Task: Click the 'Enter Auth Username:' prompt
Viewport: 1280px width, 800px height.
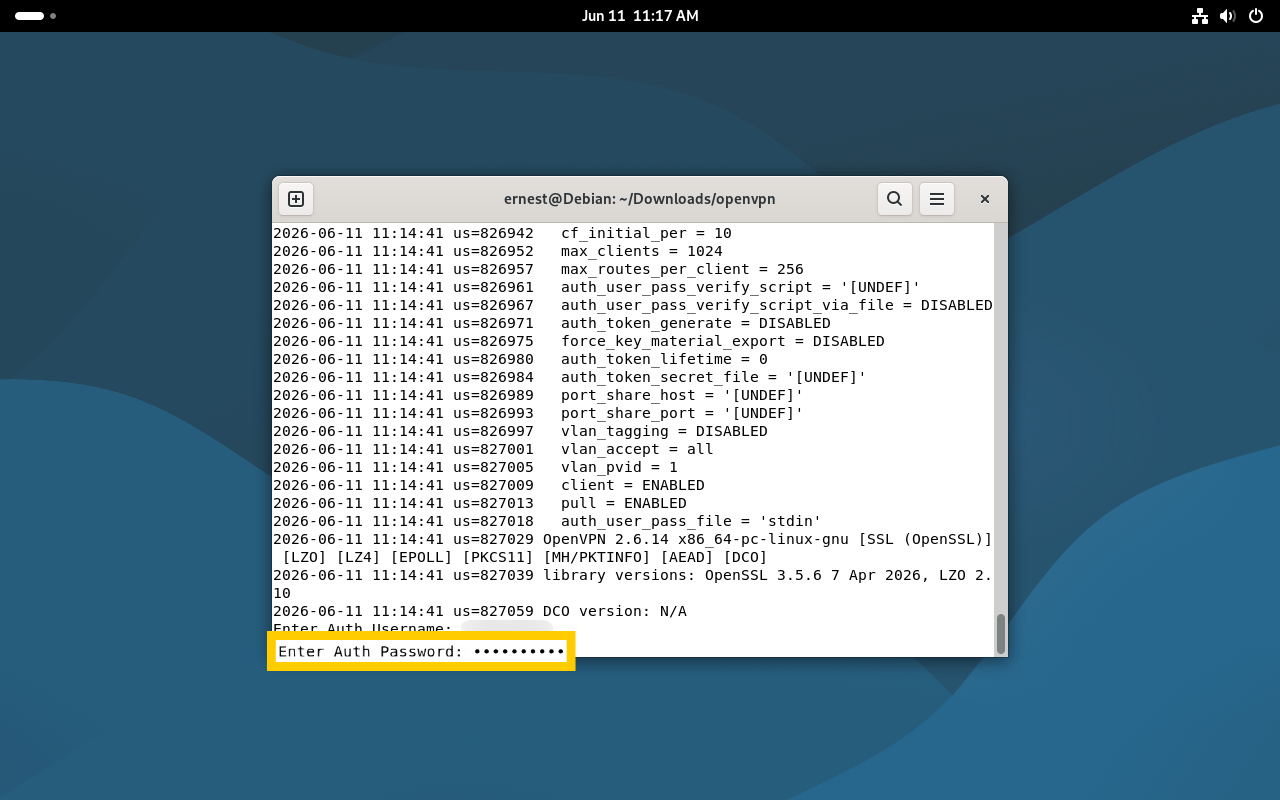Action: click(363, 629)
